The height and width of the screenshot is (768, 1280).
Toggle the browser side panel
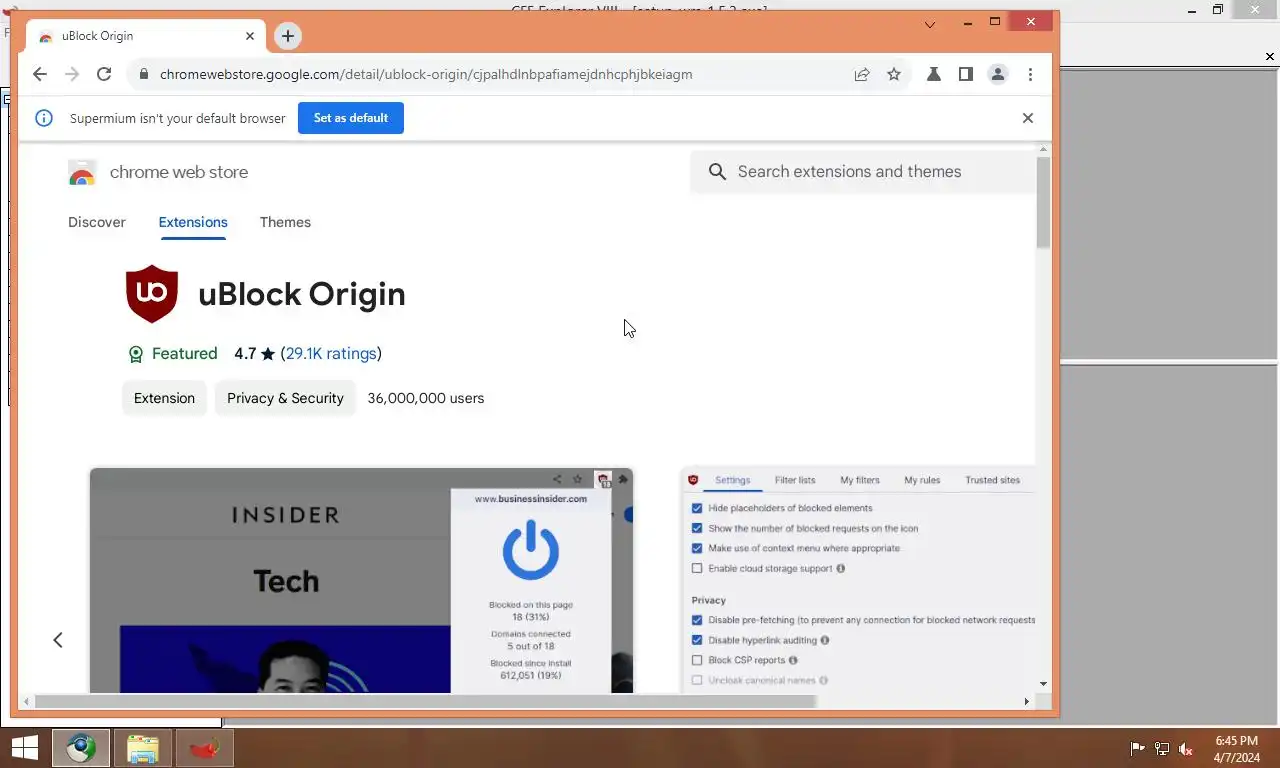tap(966, 74)
